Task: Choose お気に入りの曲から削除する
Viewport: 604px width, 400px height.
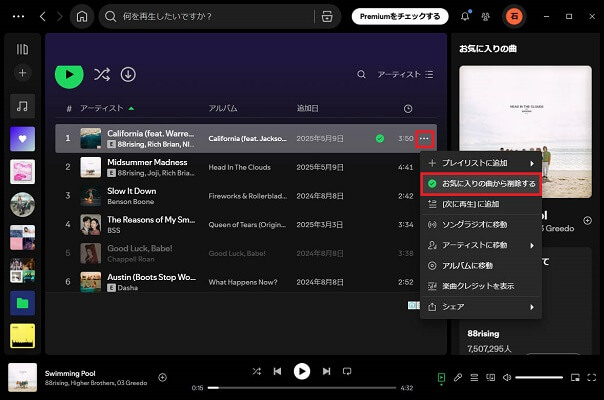Action: coord(481,184)
